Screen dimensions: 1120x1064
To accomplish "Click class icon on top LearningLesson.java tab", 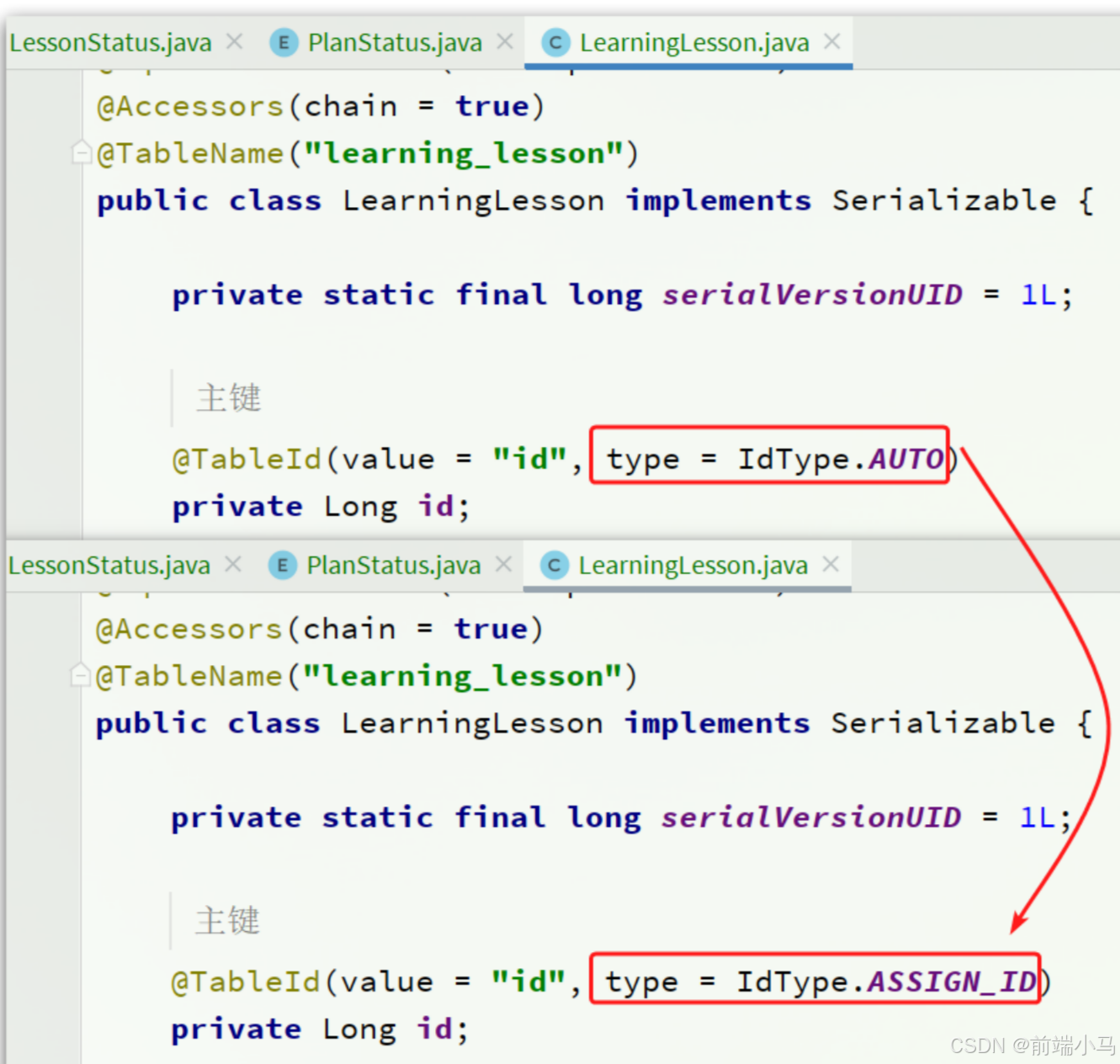I will click(555, 42).
